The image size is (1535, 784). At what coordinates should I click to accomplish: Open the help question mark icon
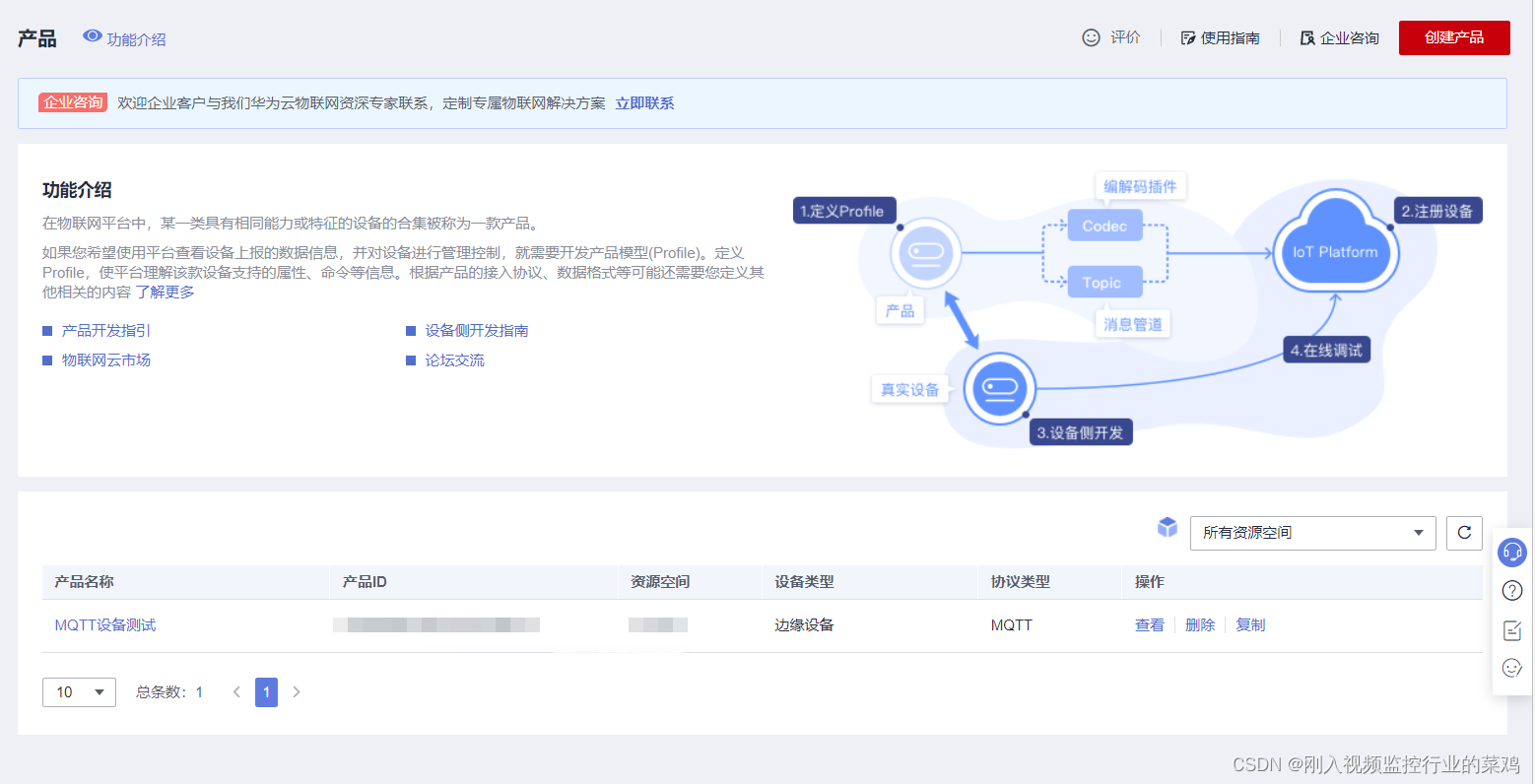(1512, 591)
